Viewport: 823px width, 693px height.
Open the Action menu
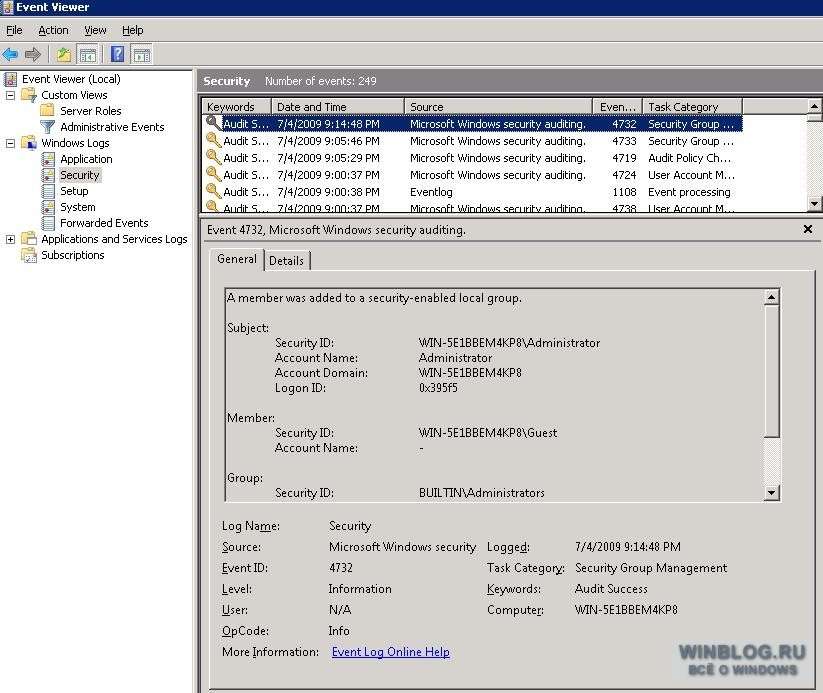coord(53,30)
